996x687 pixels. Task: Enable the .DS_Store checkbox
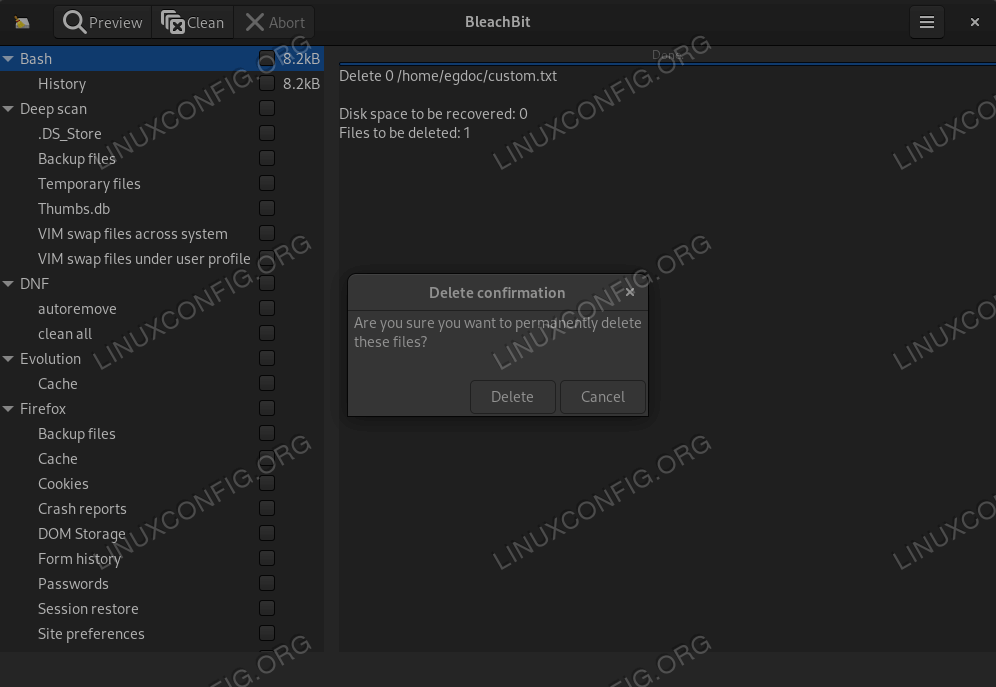[x=267, y=133]
